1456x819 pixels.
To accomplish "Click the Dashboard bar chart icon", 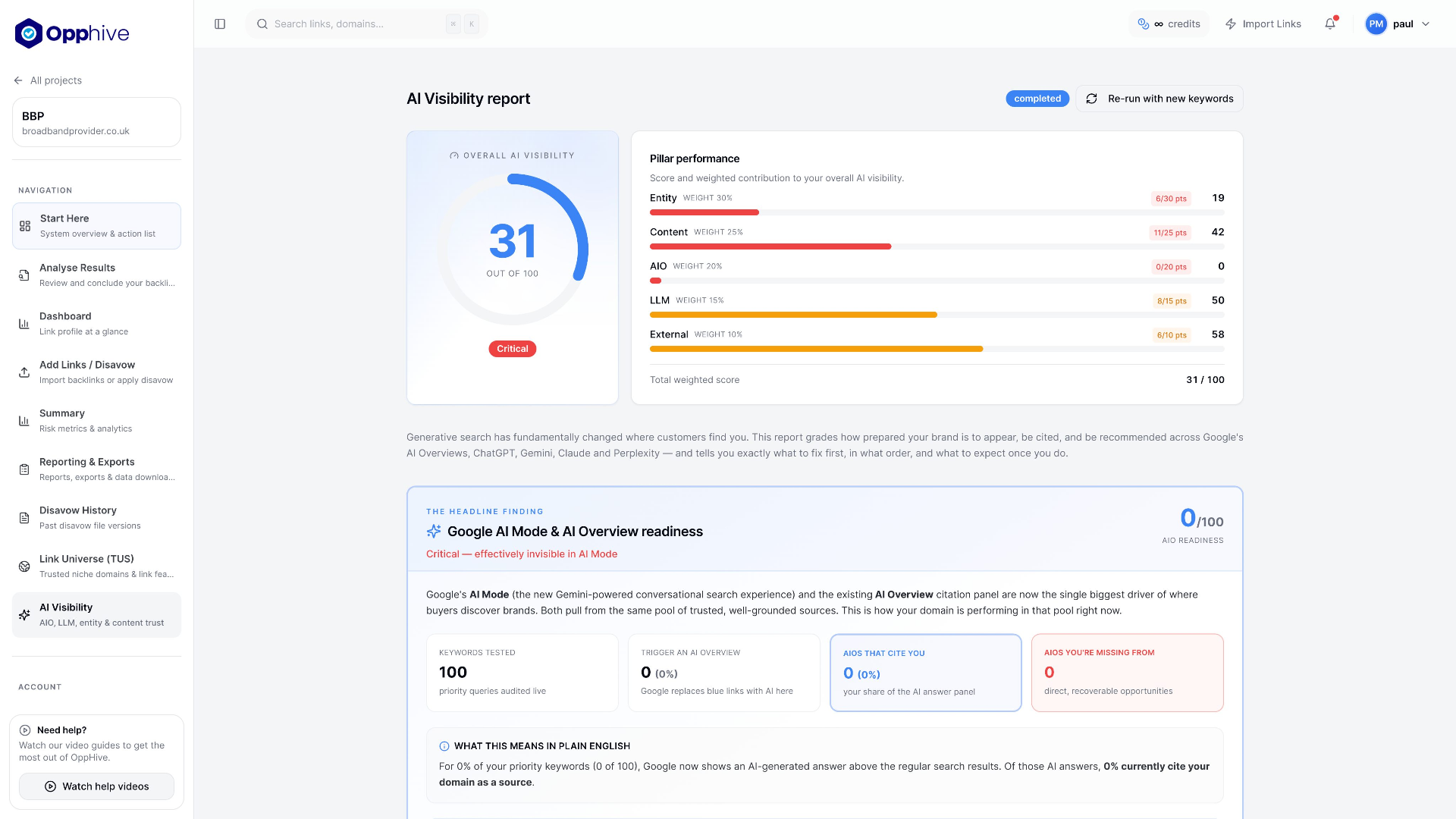I will point(24,324).
